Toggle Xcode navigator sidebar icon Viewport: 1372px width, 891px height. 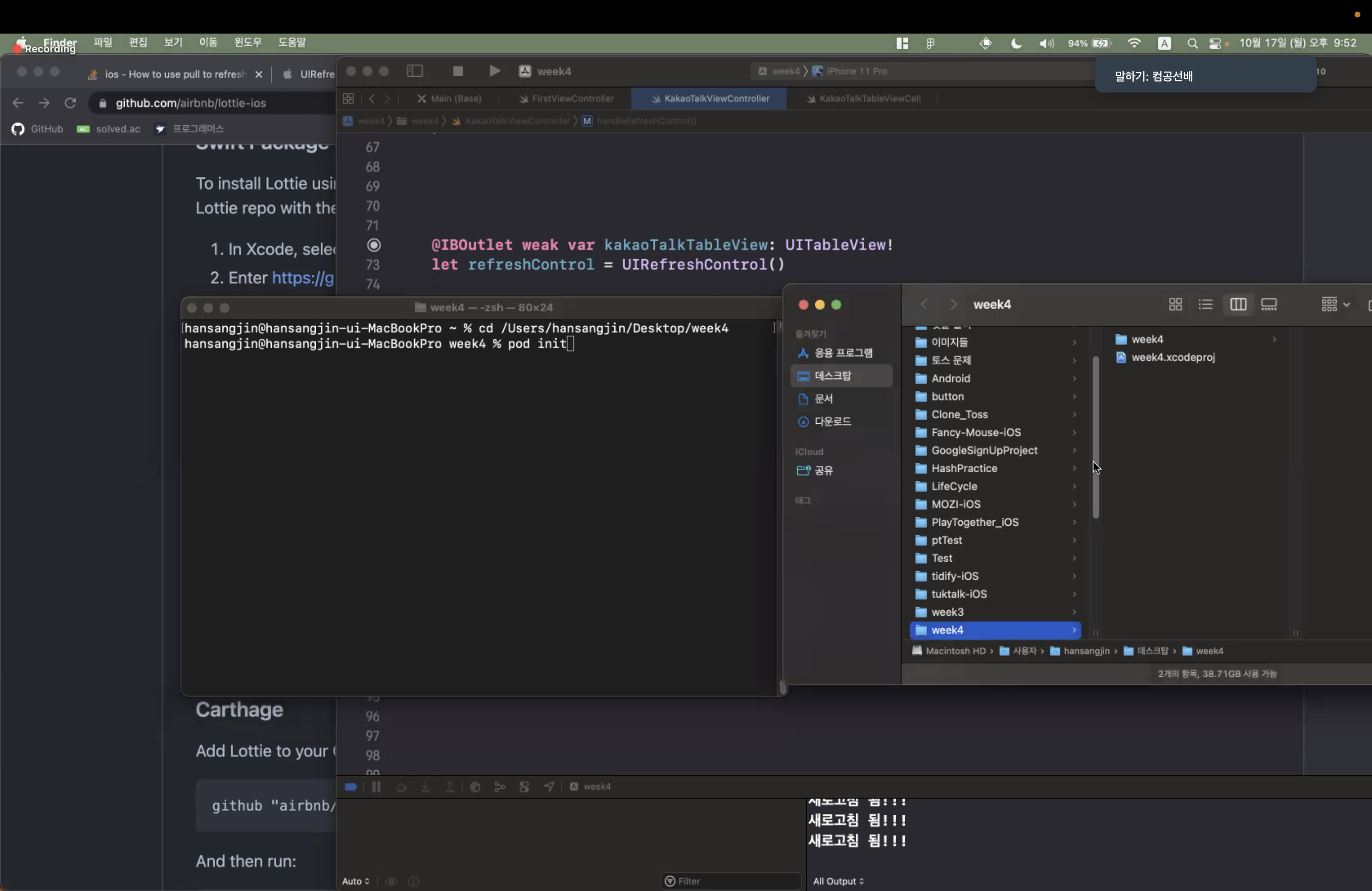point(415,71)
